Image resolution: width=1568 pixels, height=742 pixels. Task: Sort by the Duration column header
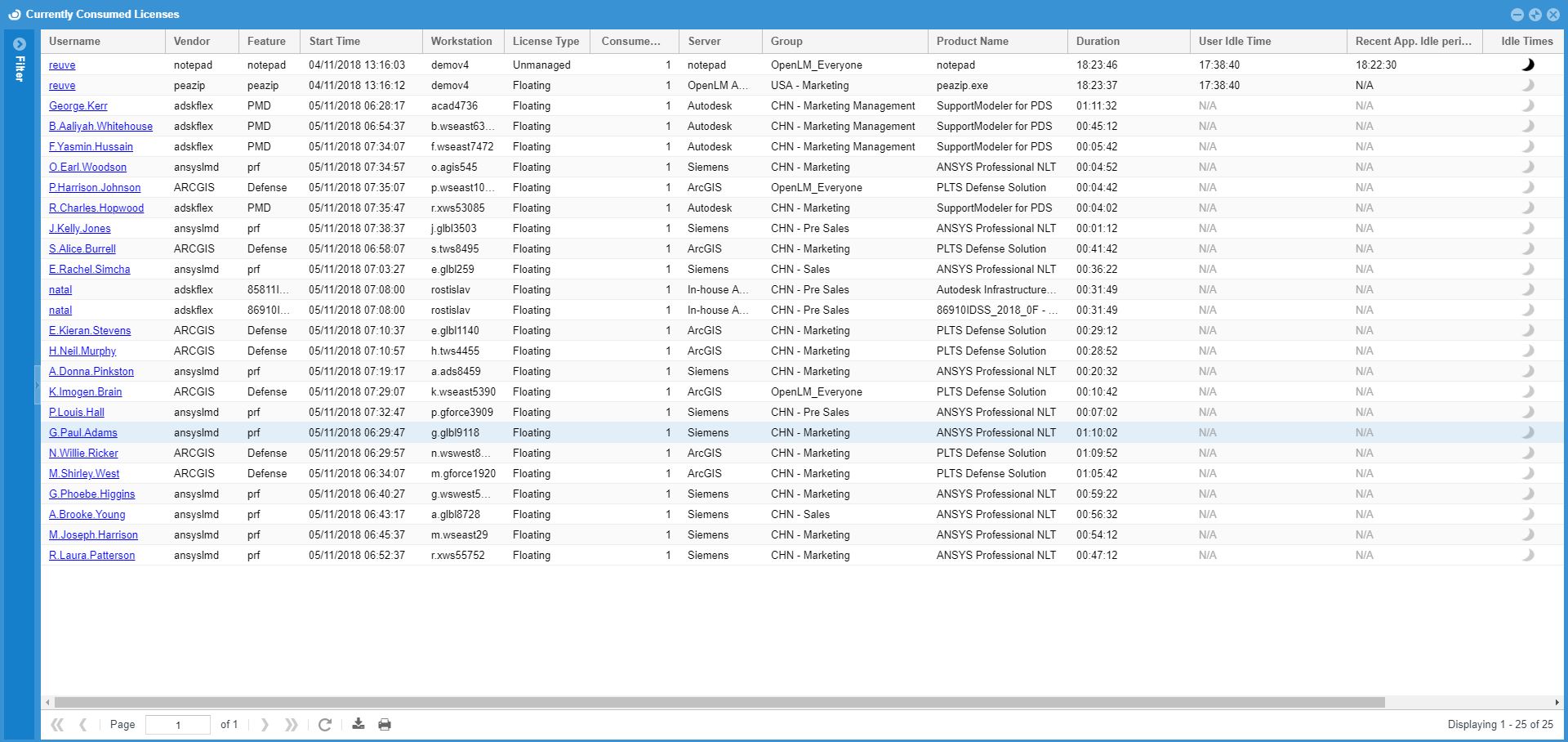coord(1098,41)
